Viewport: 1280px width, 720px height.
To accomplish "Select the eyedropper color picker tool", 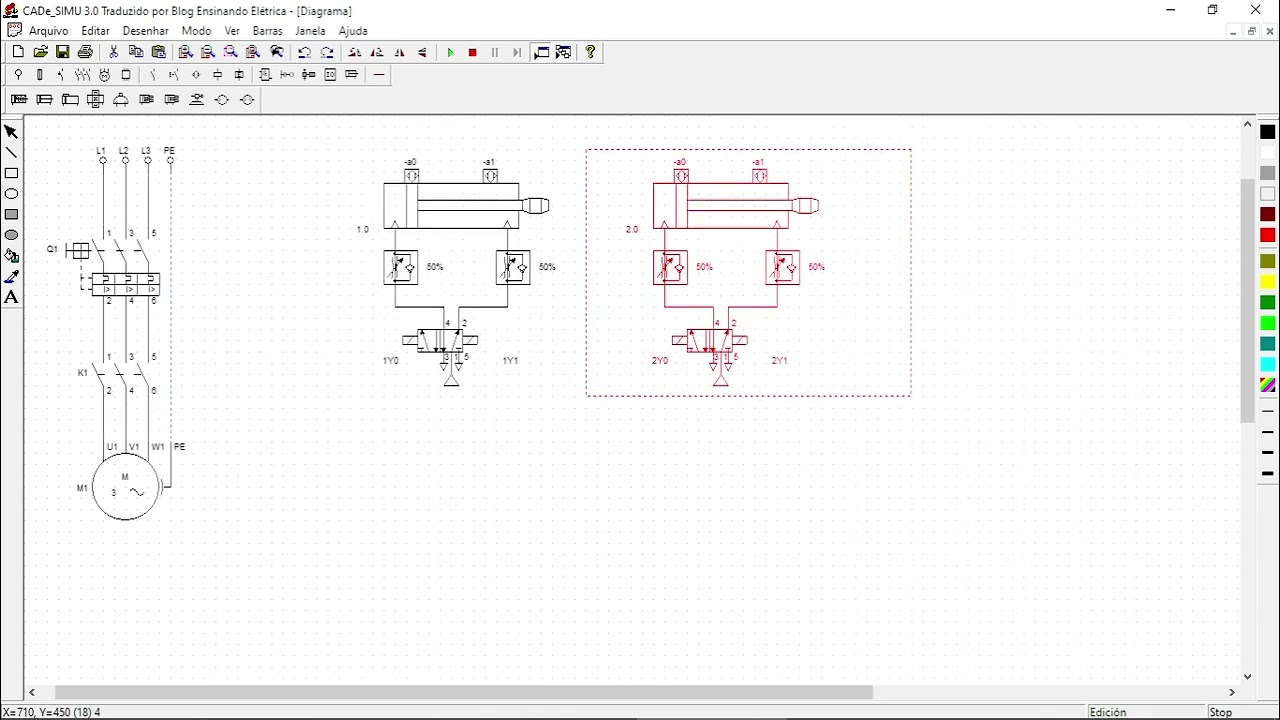I will pyautogui.click(x=12, y=277).
